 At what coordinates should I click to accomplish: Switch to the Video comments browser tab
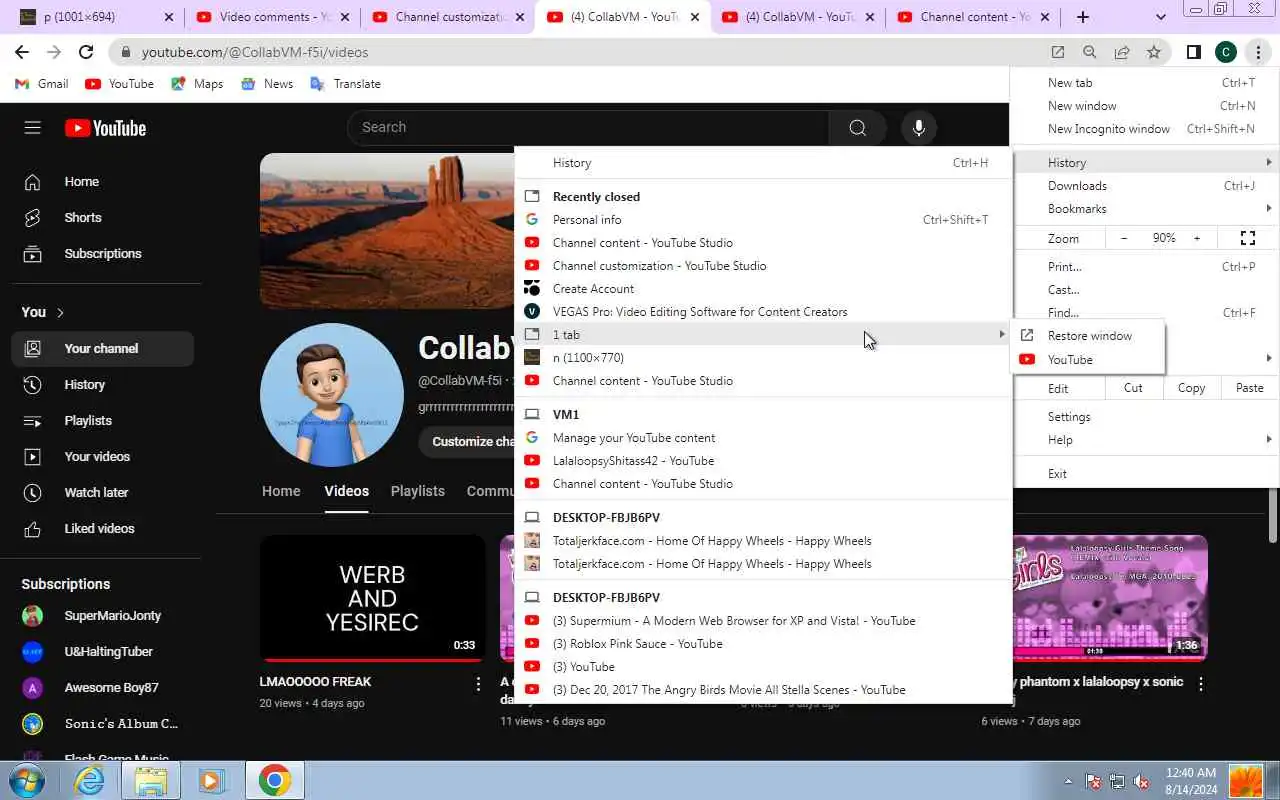pos(272,17)
